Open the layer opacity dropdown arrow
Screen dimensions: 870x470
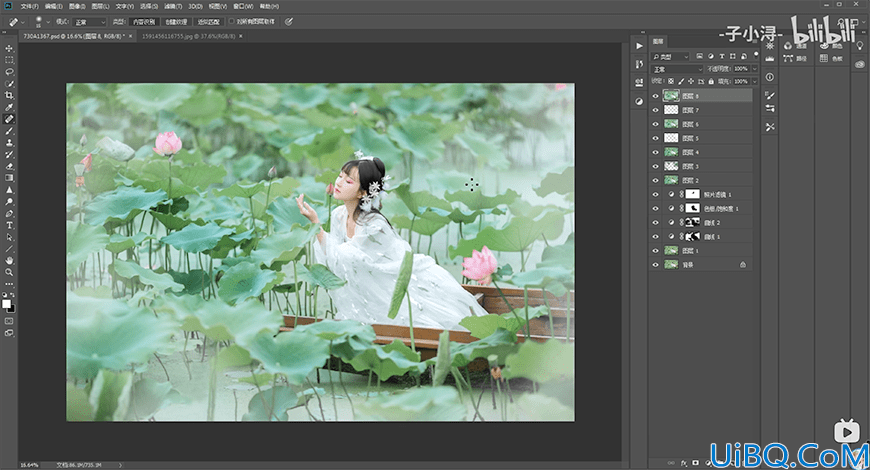(754, 69)
